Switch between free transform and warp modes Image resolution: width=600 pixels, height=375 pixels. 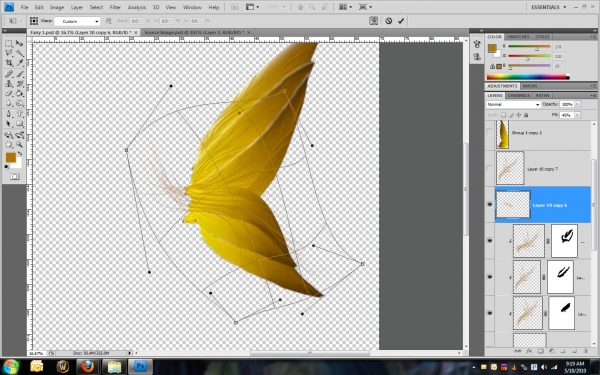(x=374, y=21)
